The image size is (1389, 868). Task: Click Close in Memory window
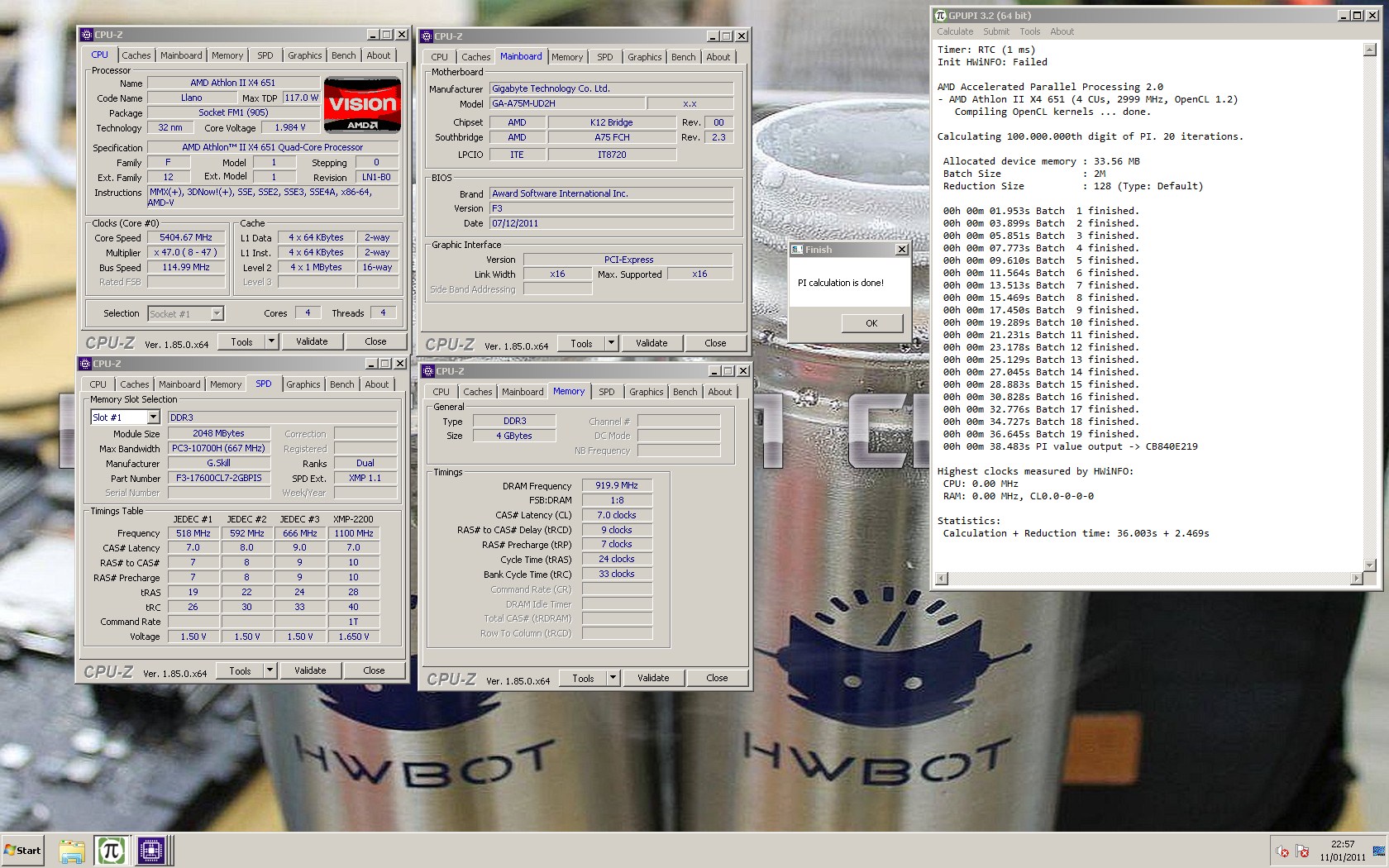tap(717, 678)
